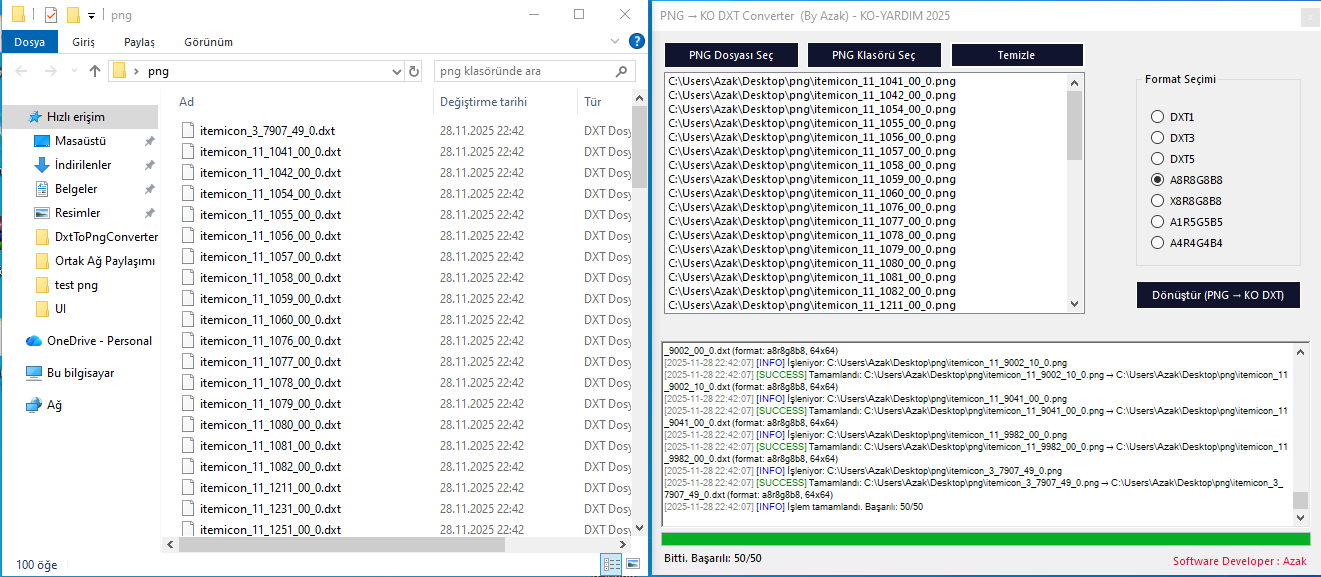
Task: Switch to details view icon in status bar
Action: point(610,564)
